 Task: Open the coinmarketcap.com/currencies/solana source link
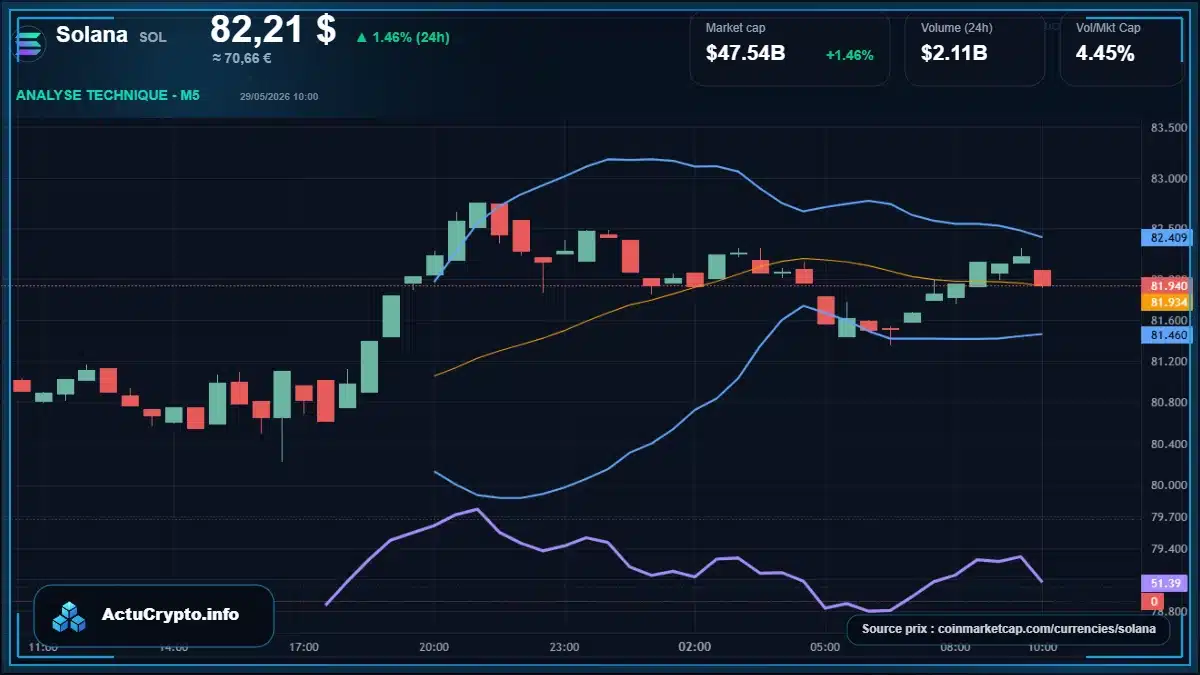click(x=1047, y=629)
